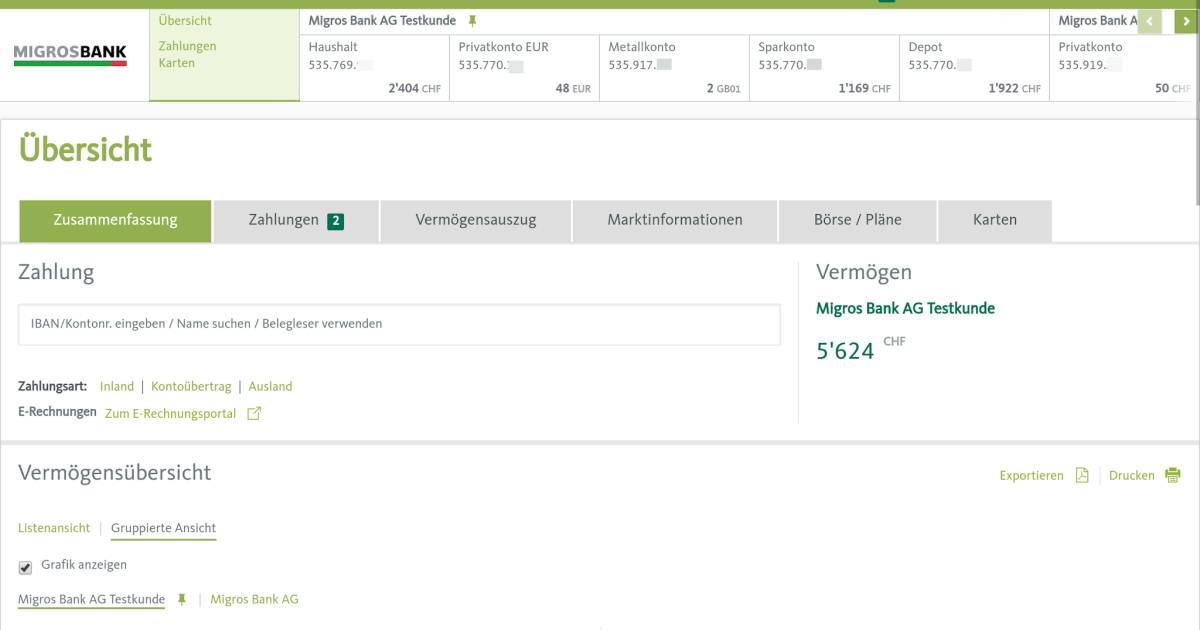Click the Migros Bank AG group link
1200x630 pixels.
(x=254, y=598)
